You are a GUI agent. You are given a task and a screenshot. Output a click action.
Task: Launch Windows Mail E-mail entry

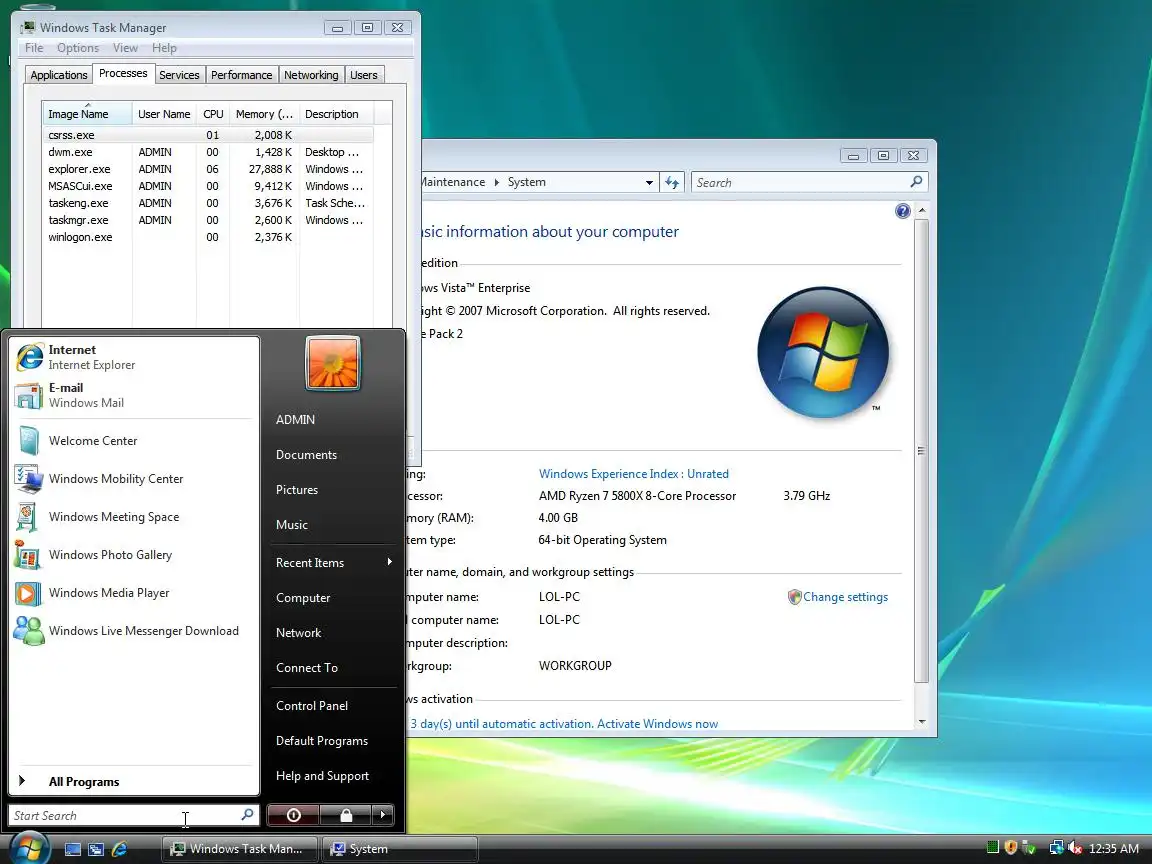(x=136, y=395)
